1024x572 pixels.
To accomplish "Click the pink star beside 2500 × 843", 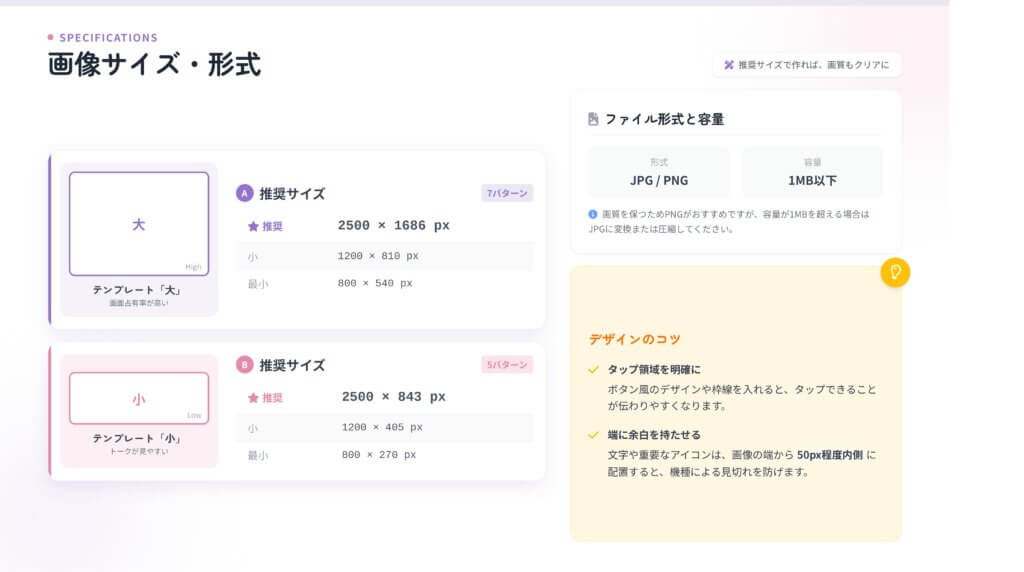I will tap(253, 398).
